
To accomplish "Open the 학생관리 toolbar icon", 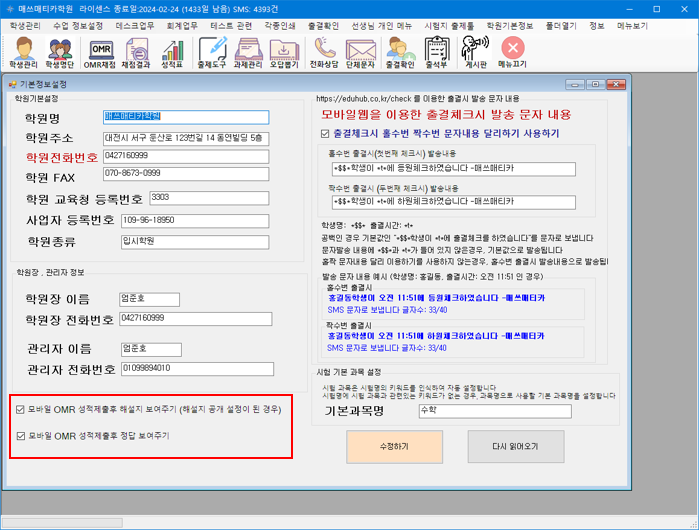I will [24, 53].
